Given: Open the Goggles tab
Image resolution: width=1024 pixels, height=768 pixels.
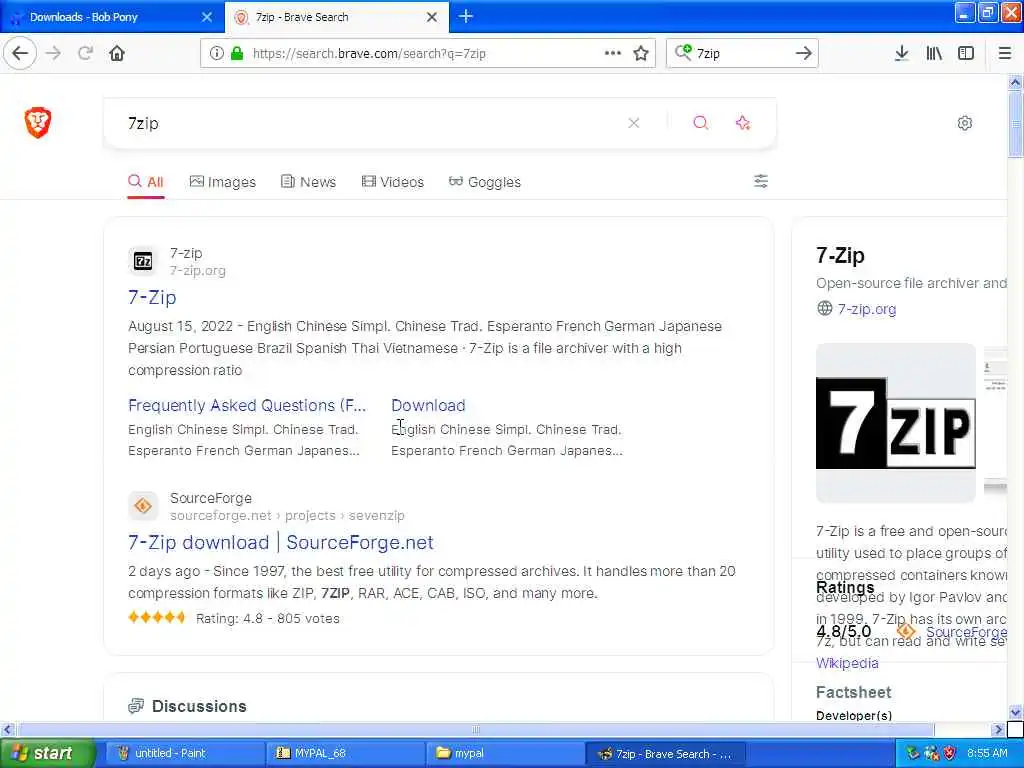Looking at the screenshot, I should [x=485, y=182].
